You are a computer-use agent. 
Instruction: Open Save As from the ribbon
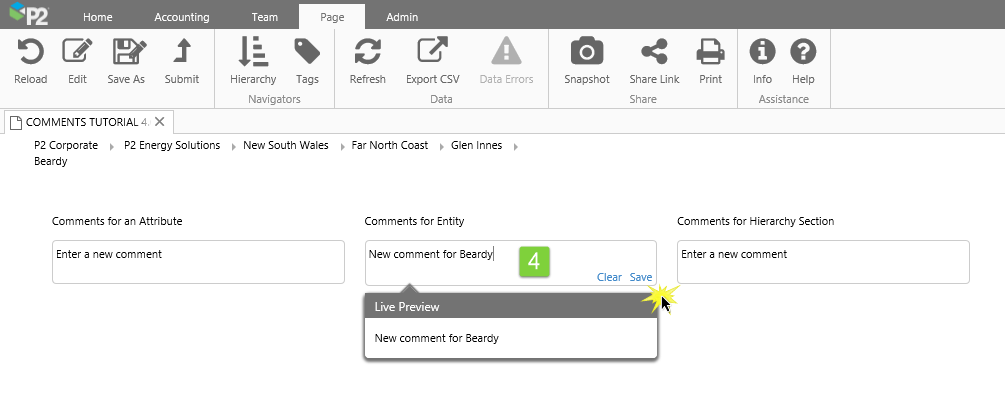click(127, 52)
